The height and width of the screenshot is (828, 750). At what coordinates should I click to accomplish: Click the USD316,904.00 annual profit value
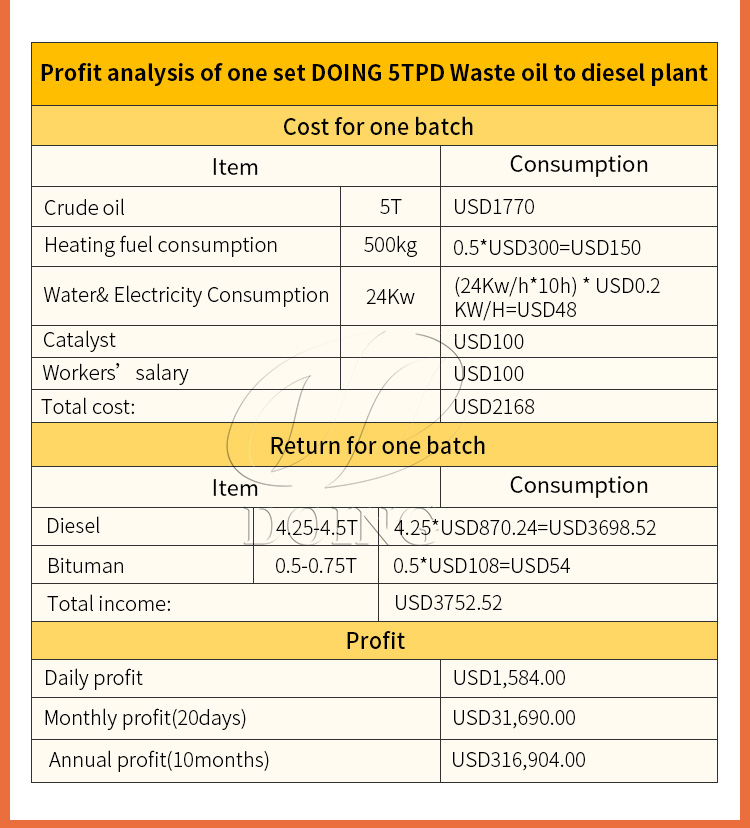(x=518, y=760)
